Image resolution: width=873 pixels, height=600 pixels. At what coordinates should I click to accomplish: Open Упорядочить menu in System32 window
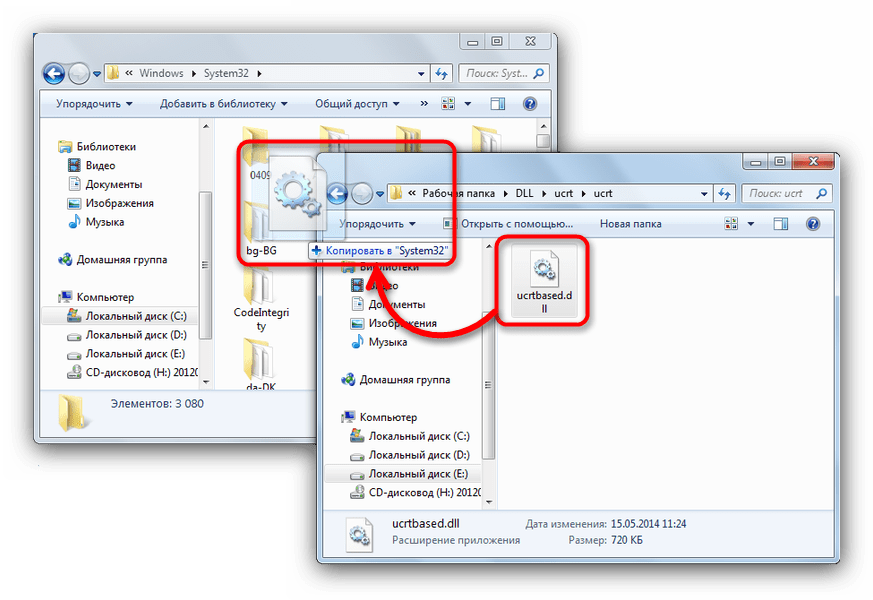(x=94, y=104)
